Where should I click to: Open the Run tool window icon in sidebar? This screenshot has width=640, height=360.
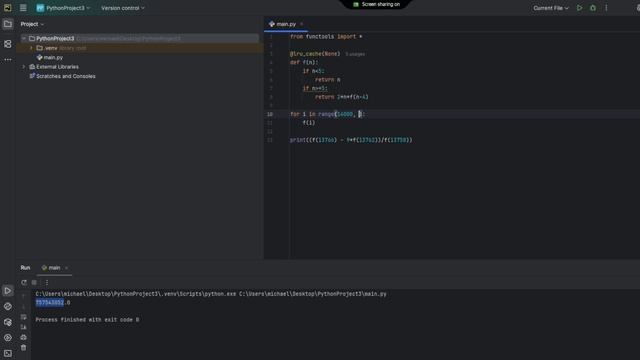coord(8,291)
